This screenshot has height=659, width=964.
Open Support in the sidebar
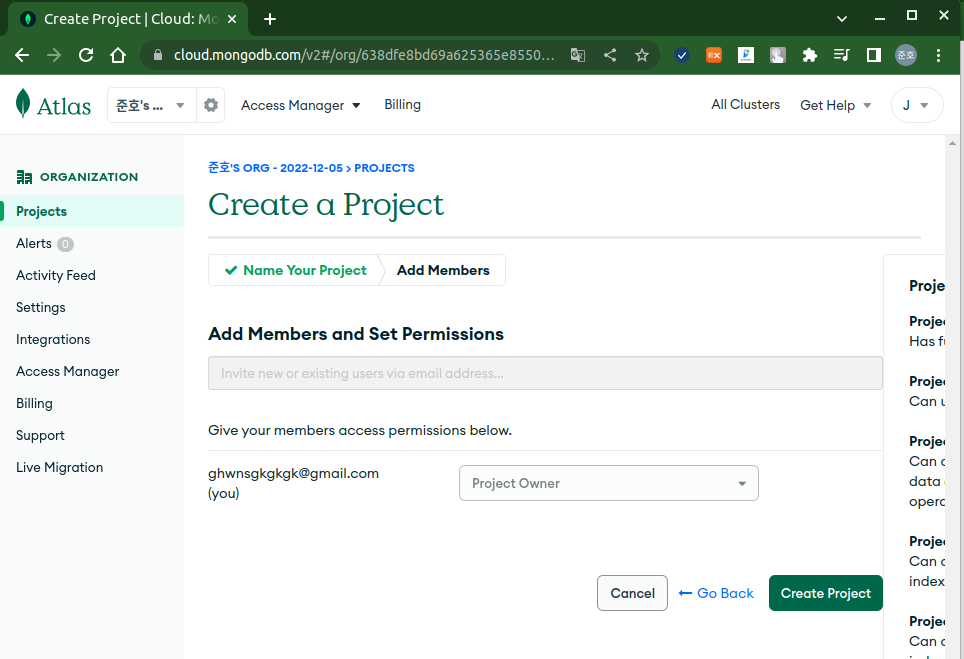point(40,435)
